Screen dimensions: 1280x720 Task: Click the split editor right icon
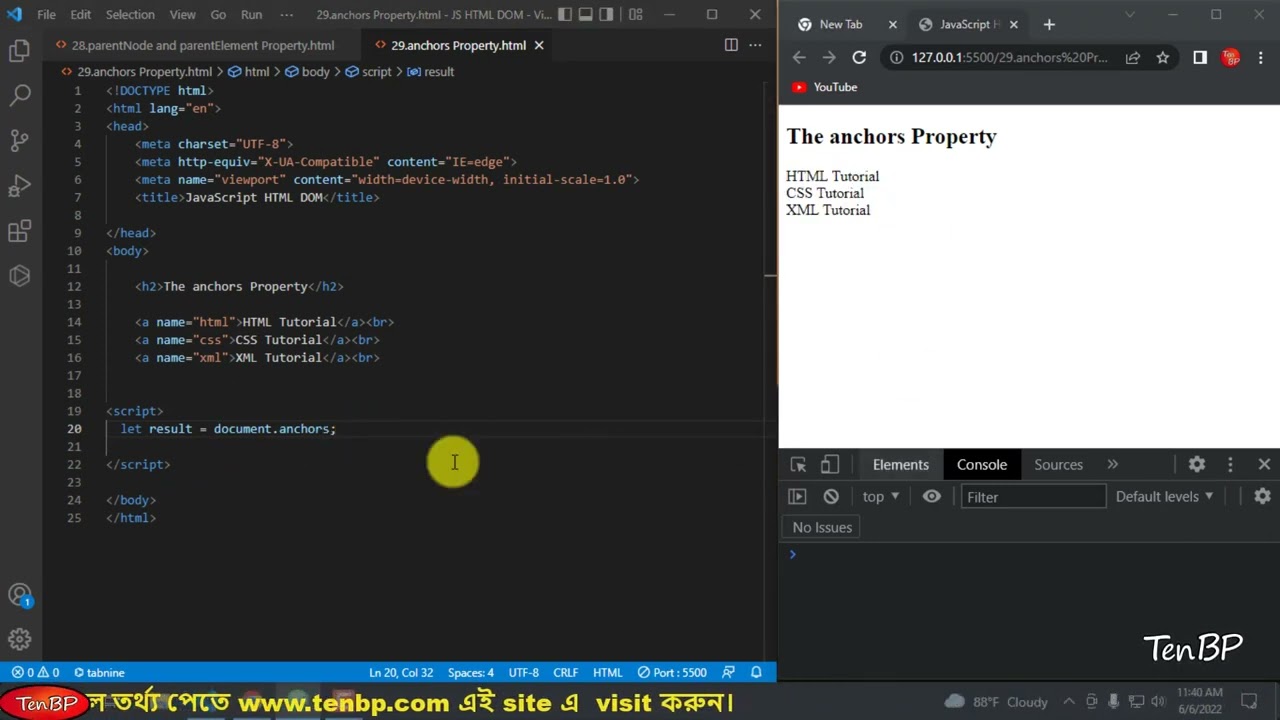731,45
